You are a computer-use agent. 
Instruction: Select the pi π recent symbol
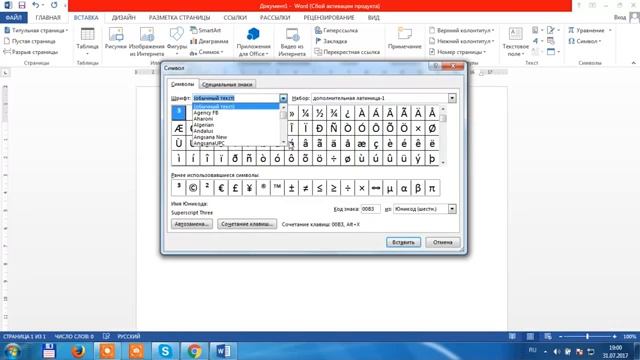432,188
